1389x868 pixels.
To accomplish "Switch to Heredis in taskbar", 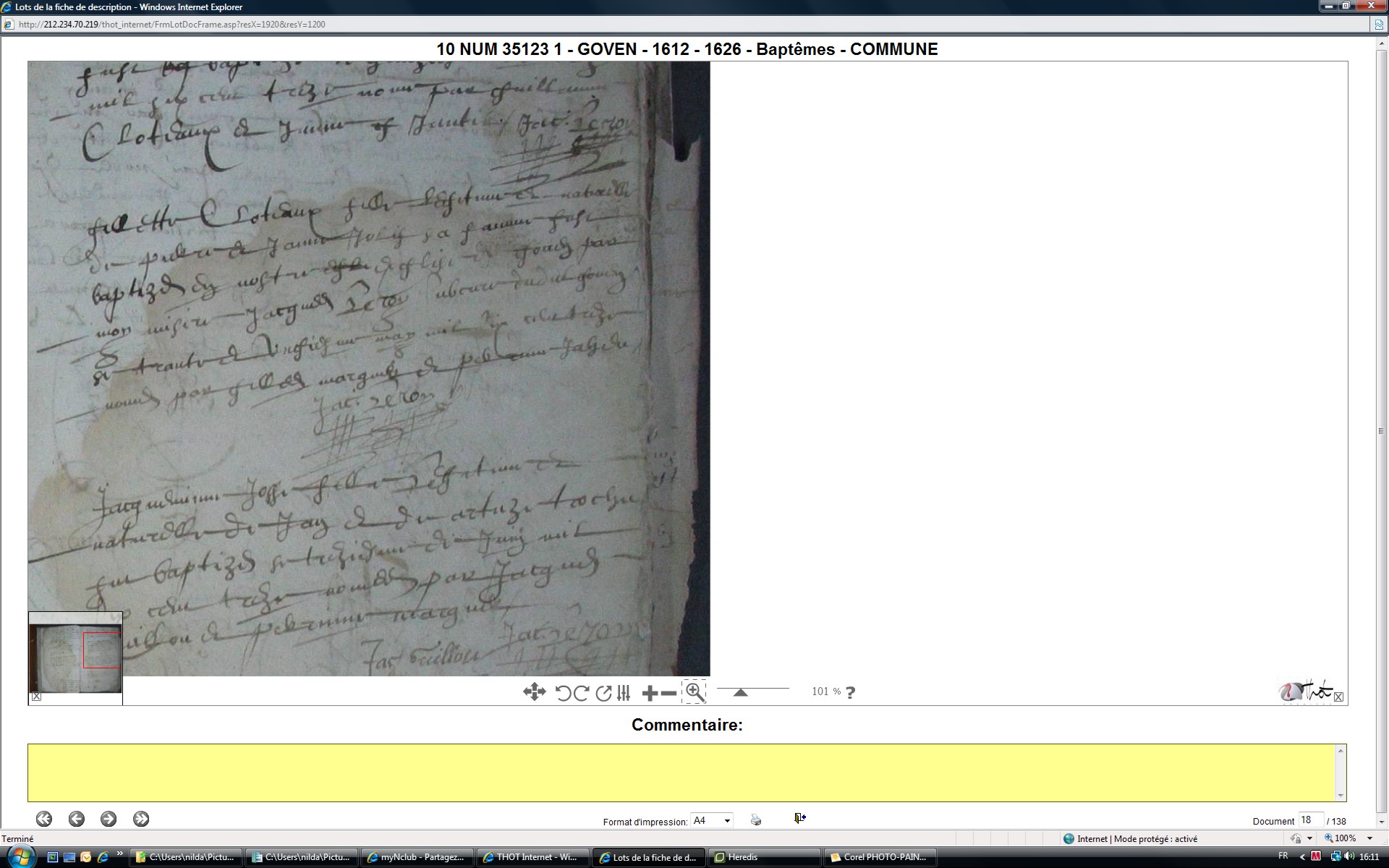I will click(x=763, y=857).
